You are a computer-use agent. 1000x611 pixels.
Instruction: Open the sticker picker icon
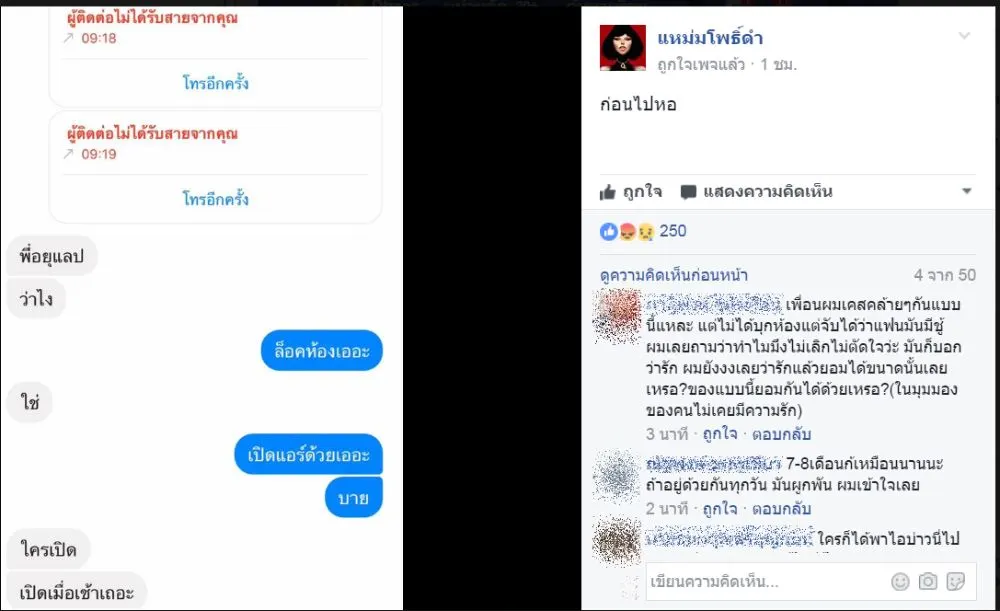coord(955,582)
